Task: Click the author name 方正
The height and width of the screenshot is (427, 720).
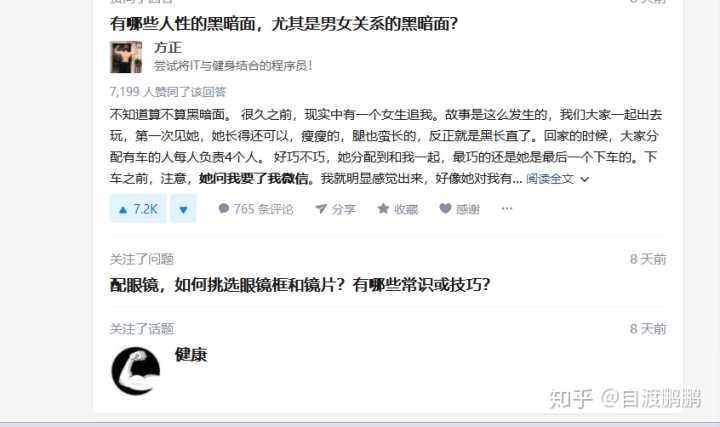Action: point(168,48)
